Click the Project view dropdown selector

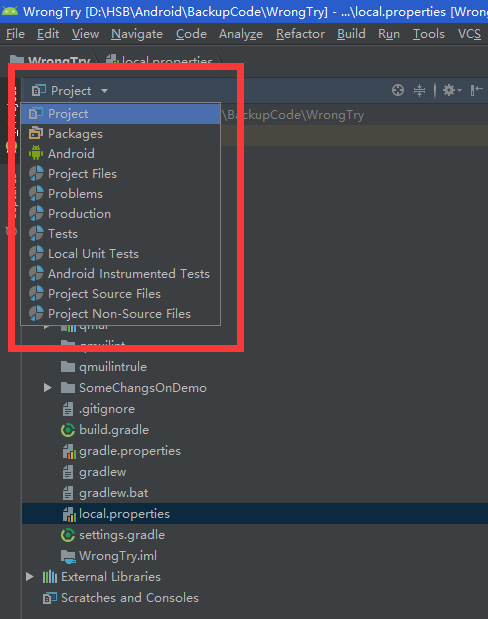[70, 91]
